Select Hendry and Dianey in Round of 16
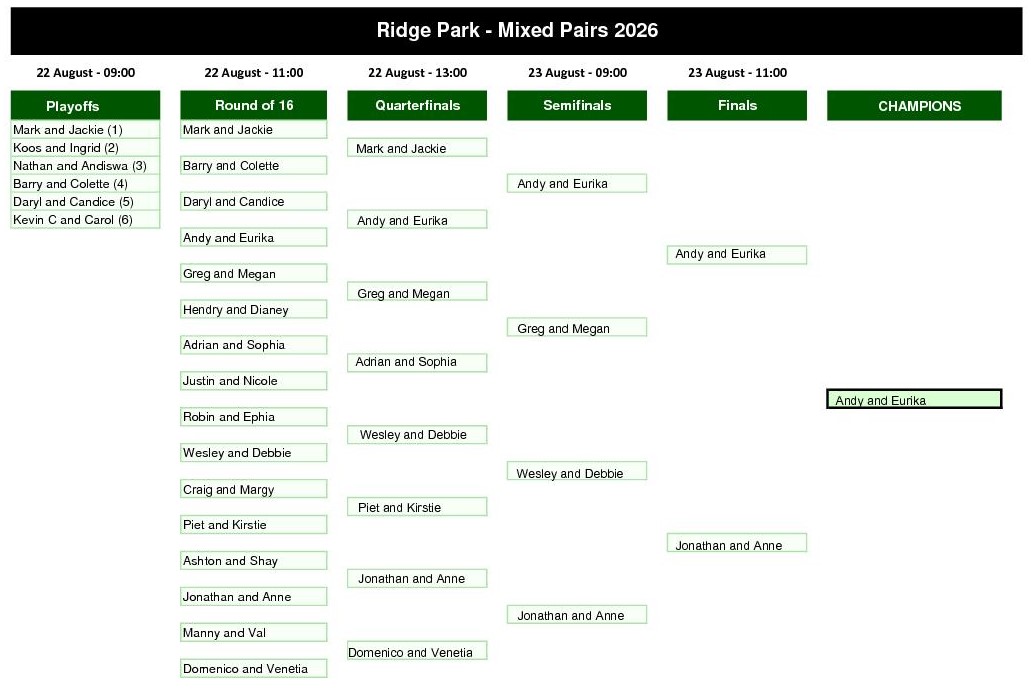Image resolution: width=1031 pixels, height=689 pixels. (x=253, y=309)
